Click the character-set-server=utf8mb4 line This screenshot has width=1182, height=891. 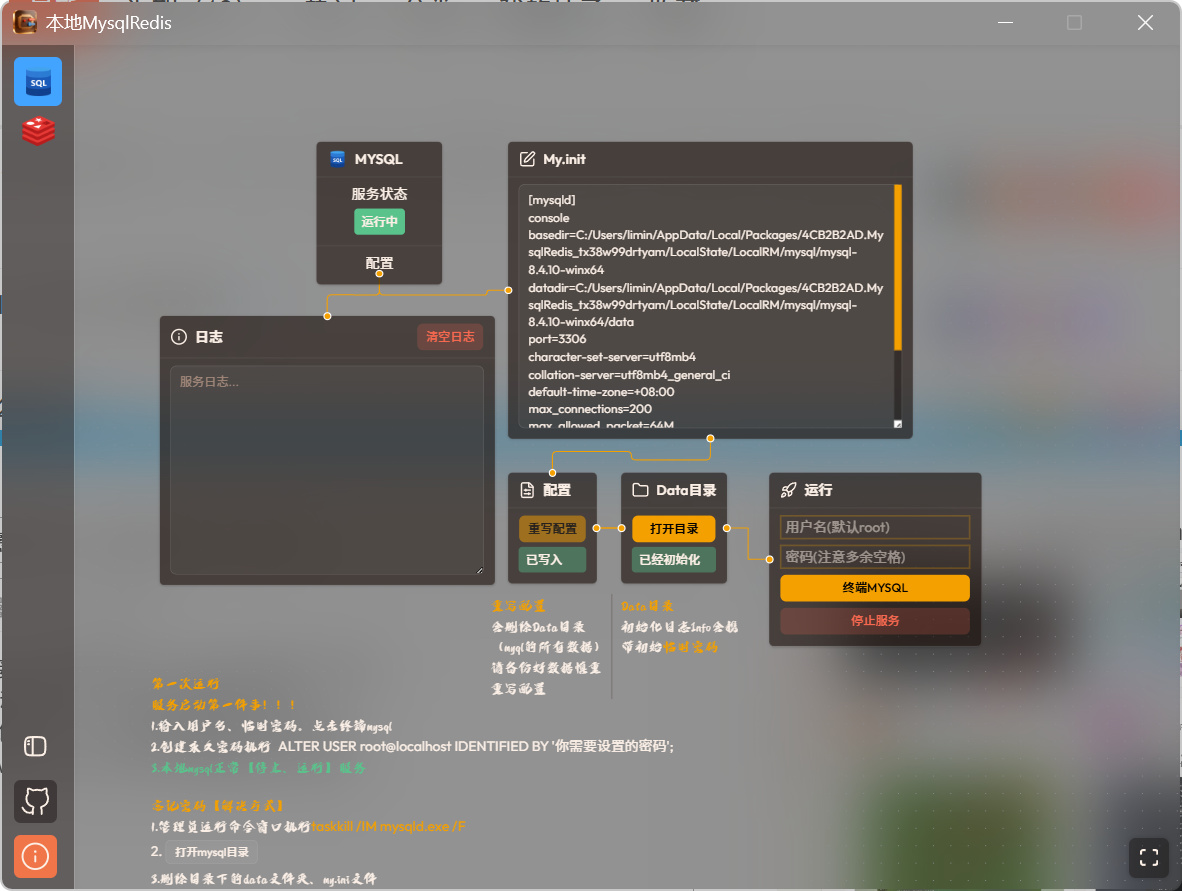point(612,357)
